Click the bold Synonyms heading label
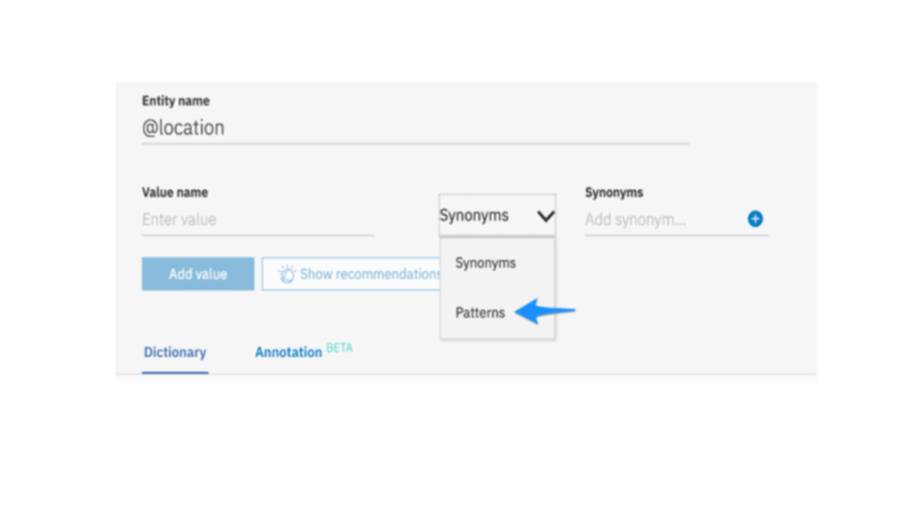 pos(614,192)
